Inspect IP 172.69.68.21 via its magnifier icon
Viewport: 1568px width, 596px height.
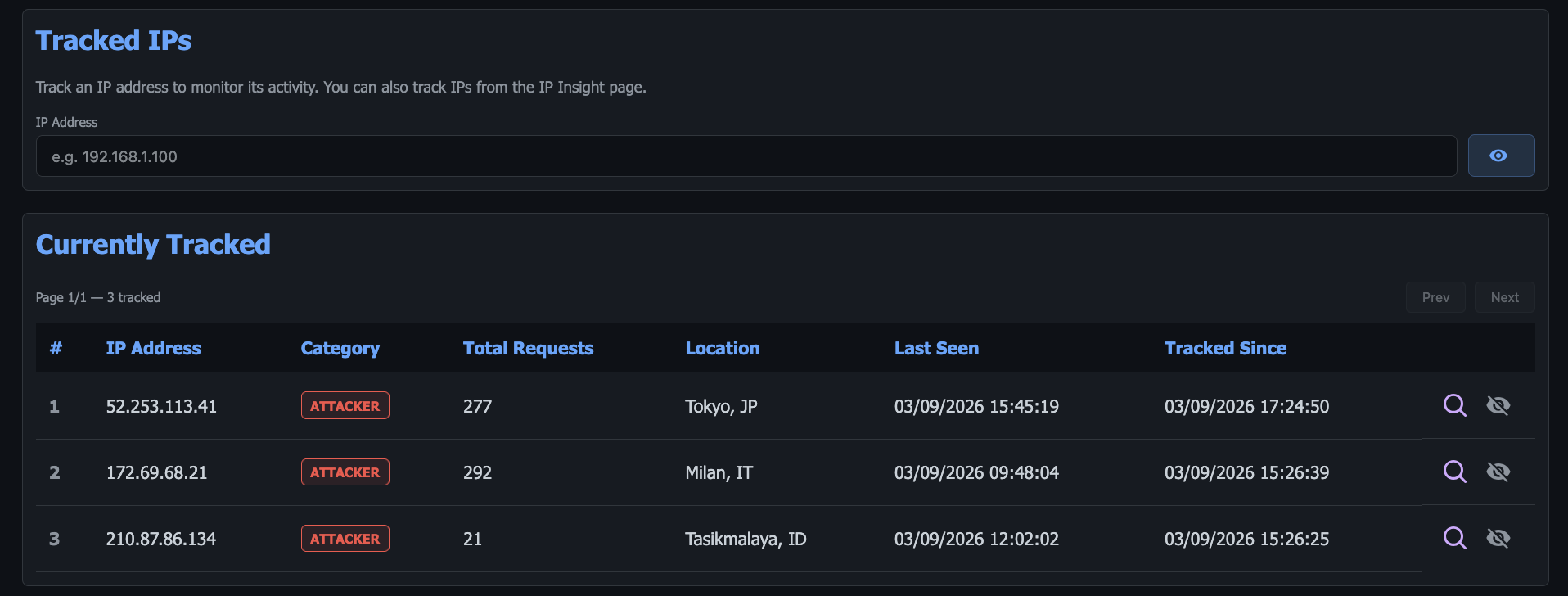[x=1454, y=472]
